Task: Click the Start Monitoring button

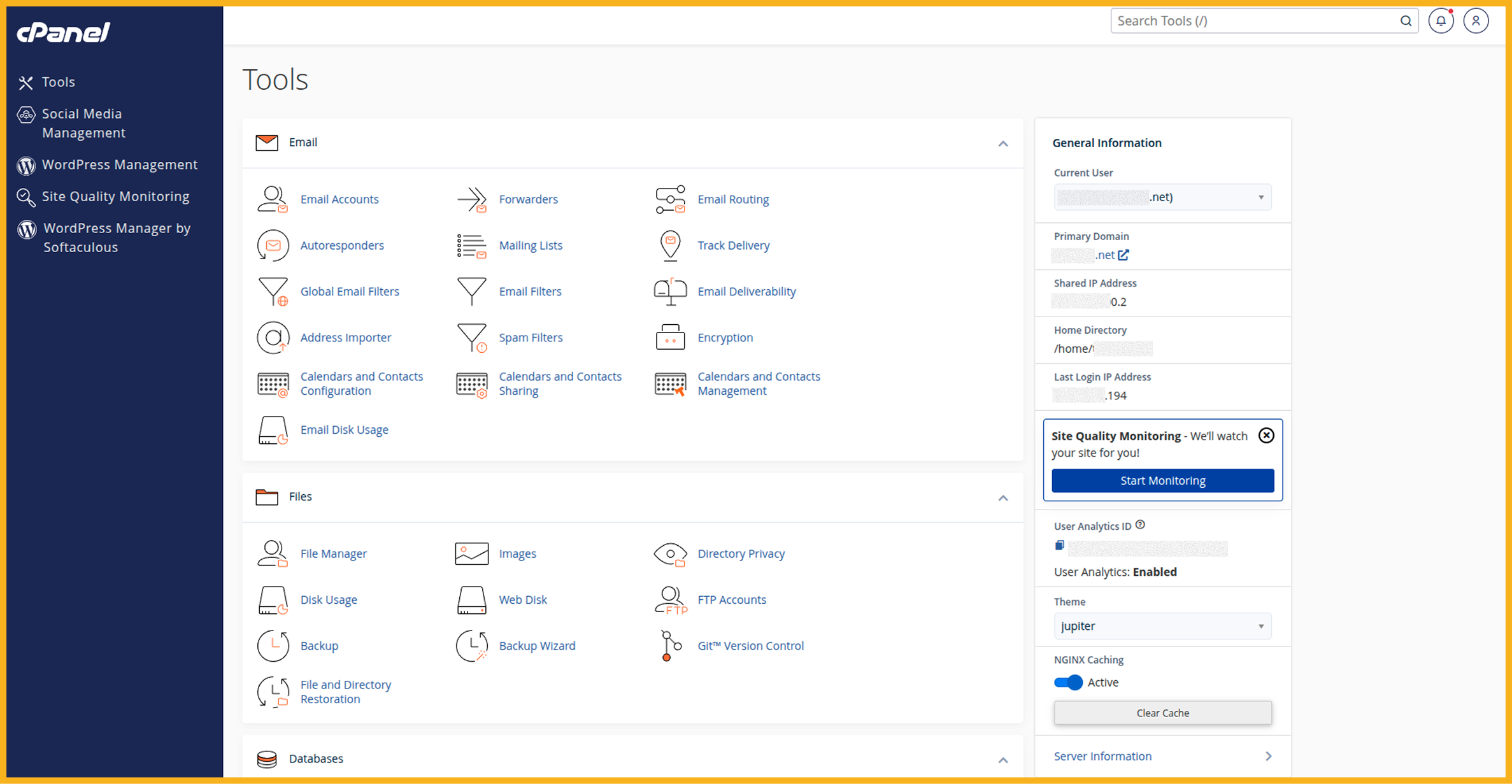Action: point(1162,480)
